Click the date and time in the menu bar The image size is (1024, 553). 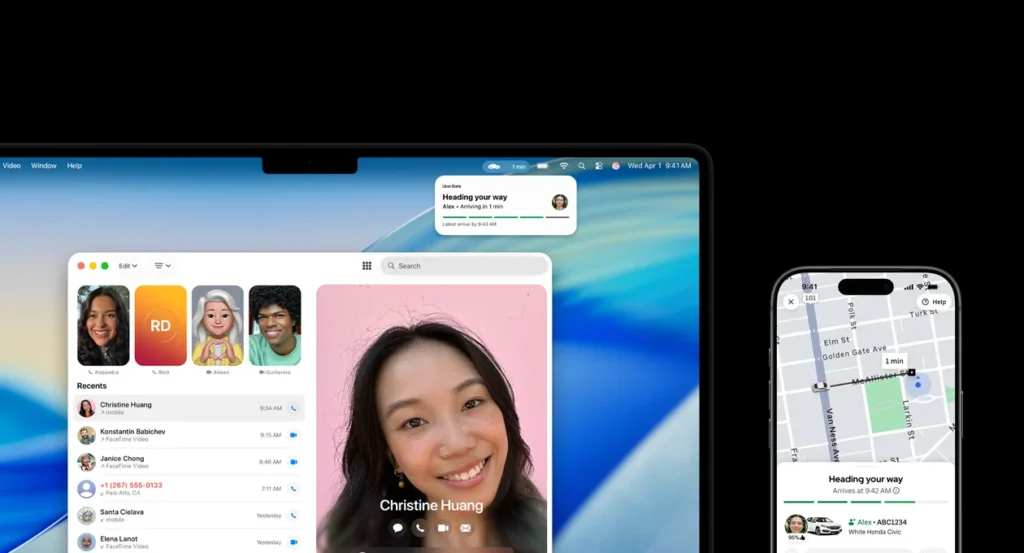659,166
